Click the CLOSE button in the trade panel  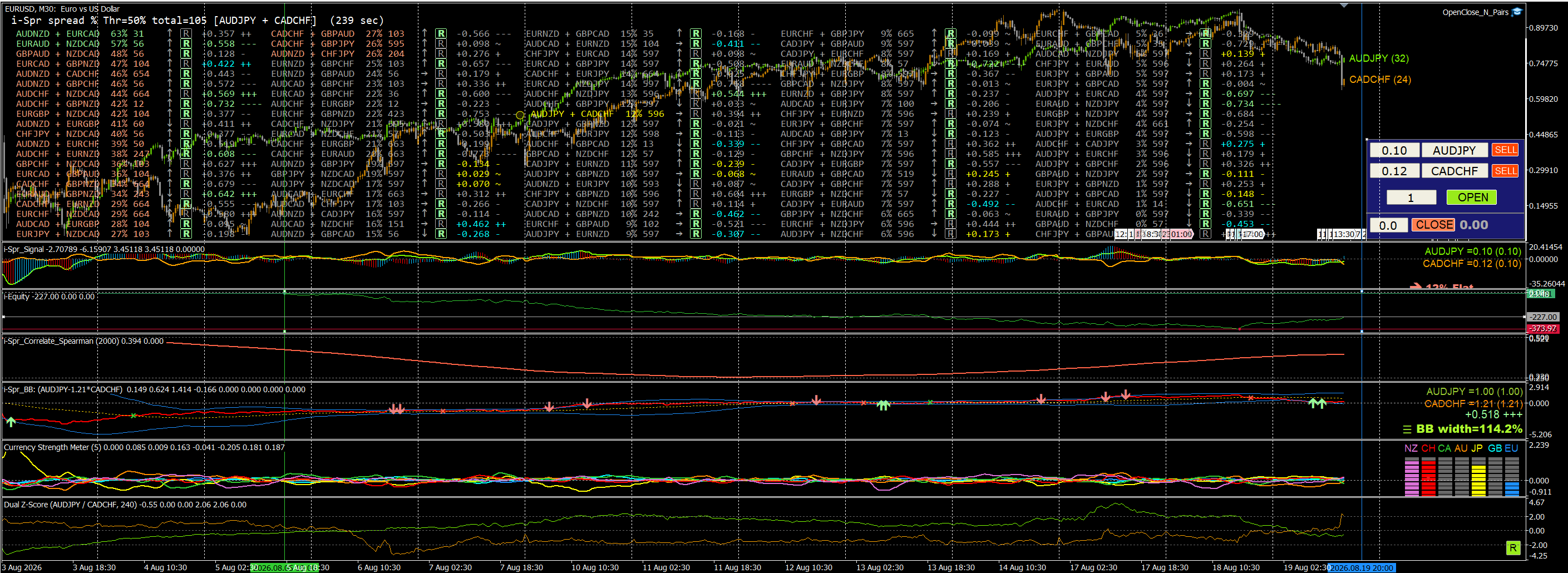tap(1433, 225)
